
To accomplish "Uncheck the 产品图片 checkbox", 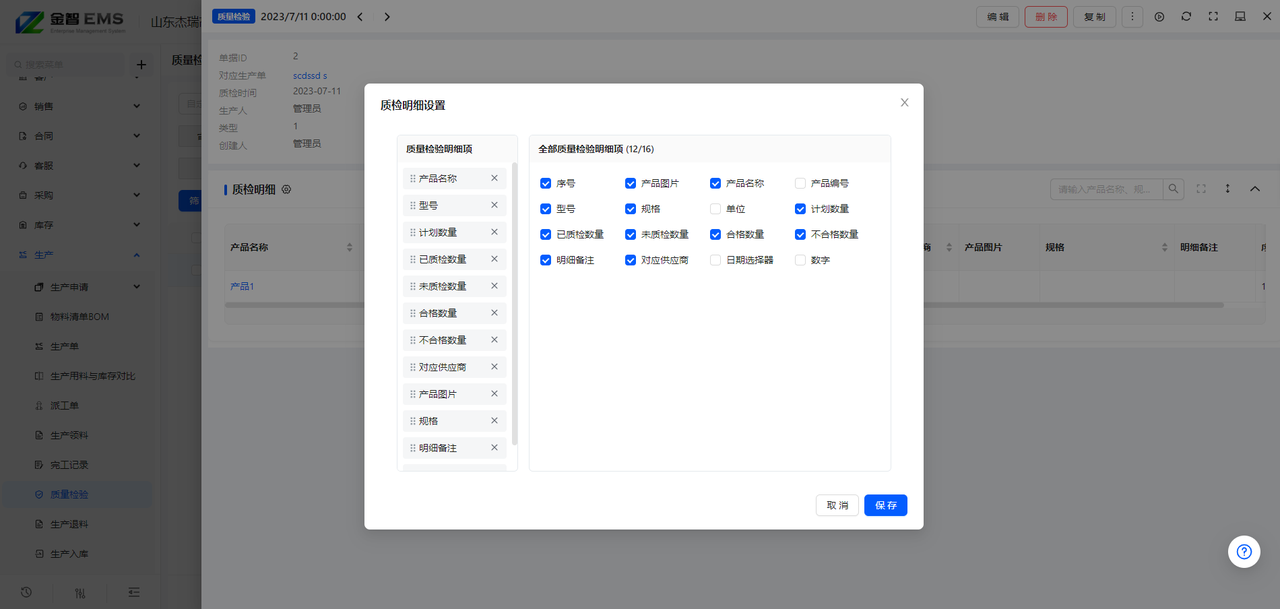I will 631,184.
